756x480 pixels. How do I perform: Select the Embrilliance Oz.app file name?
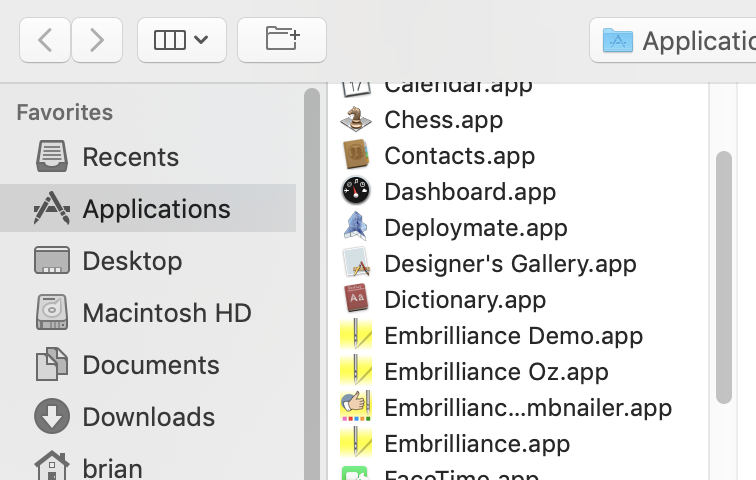coord(496,372)
